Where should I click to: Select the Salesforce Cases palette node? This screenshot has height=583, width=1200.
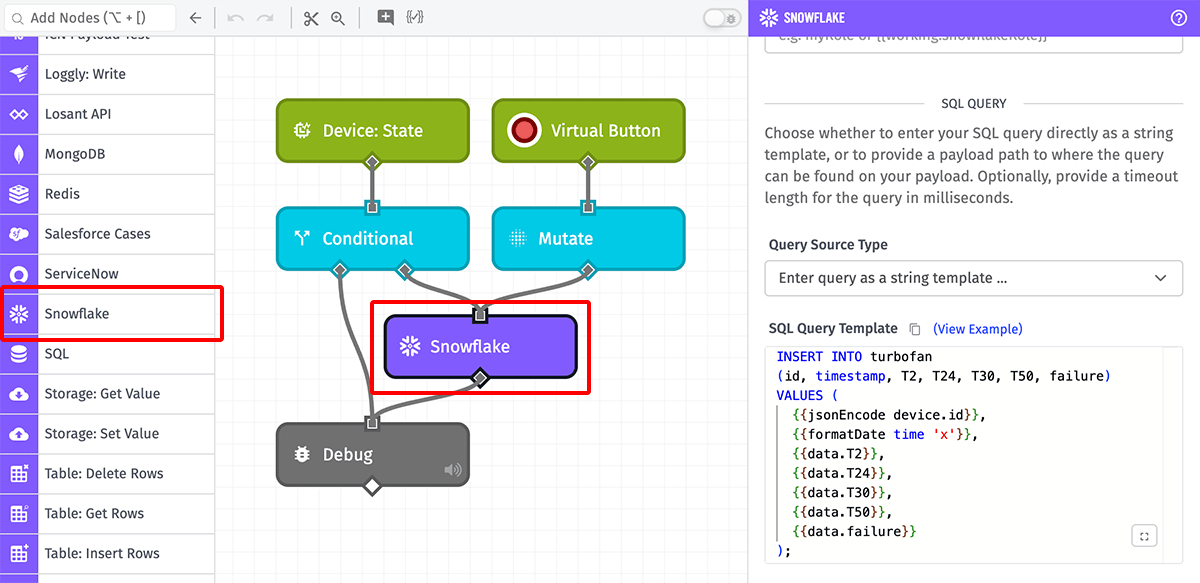(x=107, y=234)
